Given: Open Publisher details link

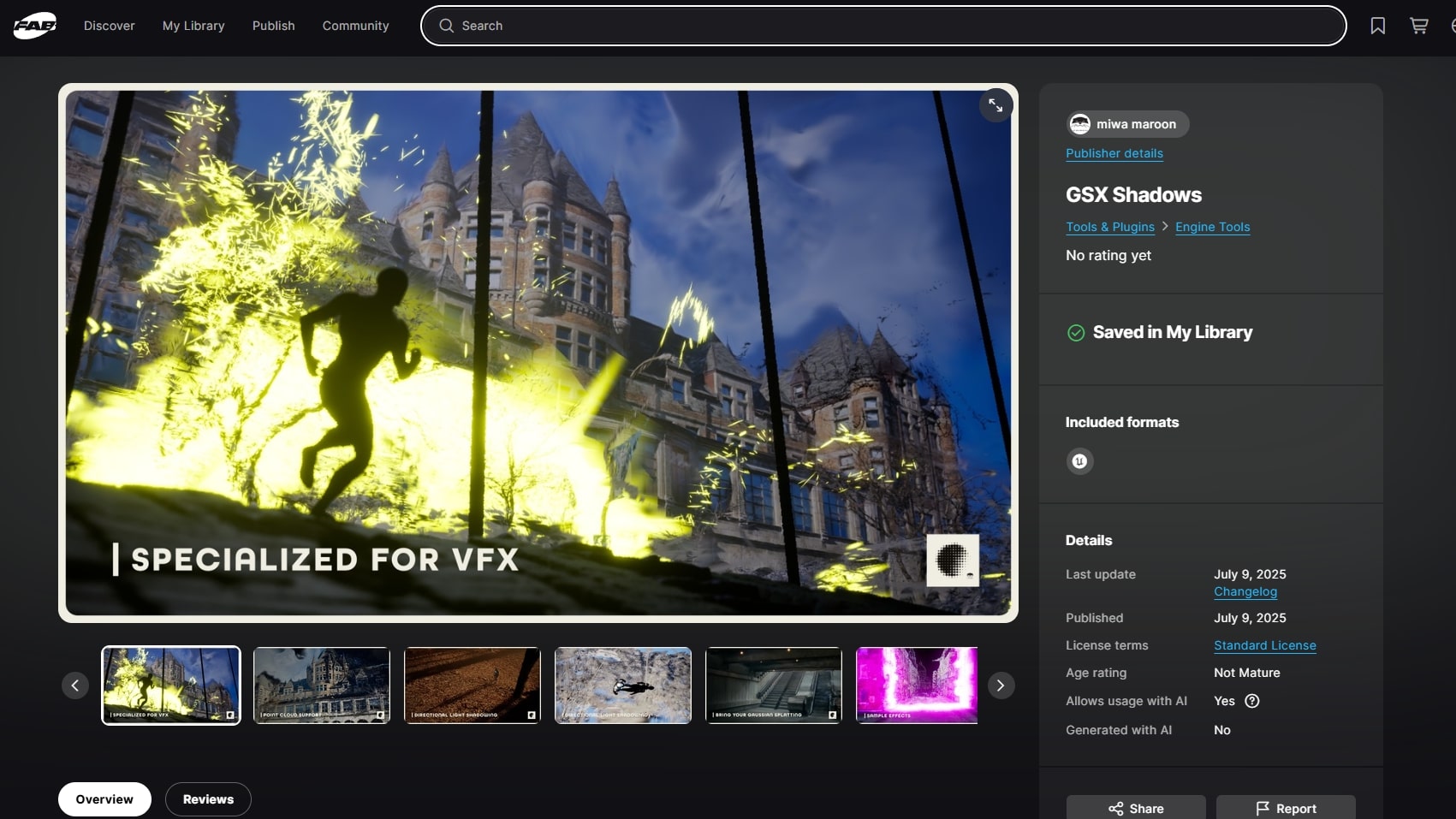Looking at the screenshot, I should coord(1114,153).
